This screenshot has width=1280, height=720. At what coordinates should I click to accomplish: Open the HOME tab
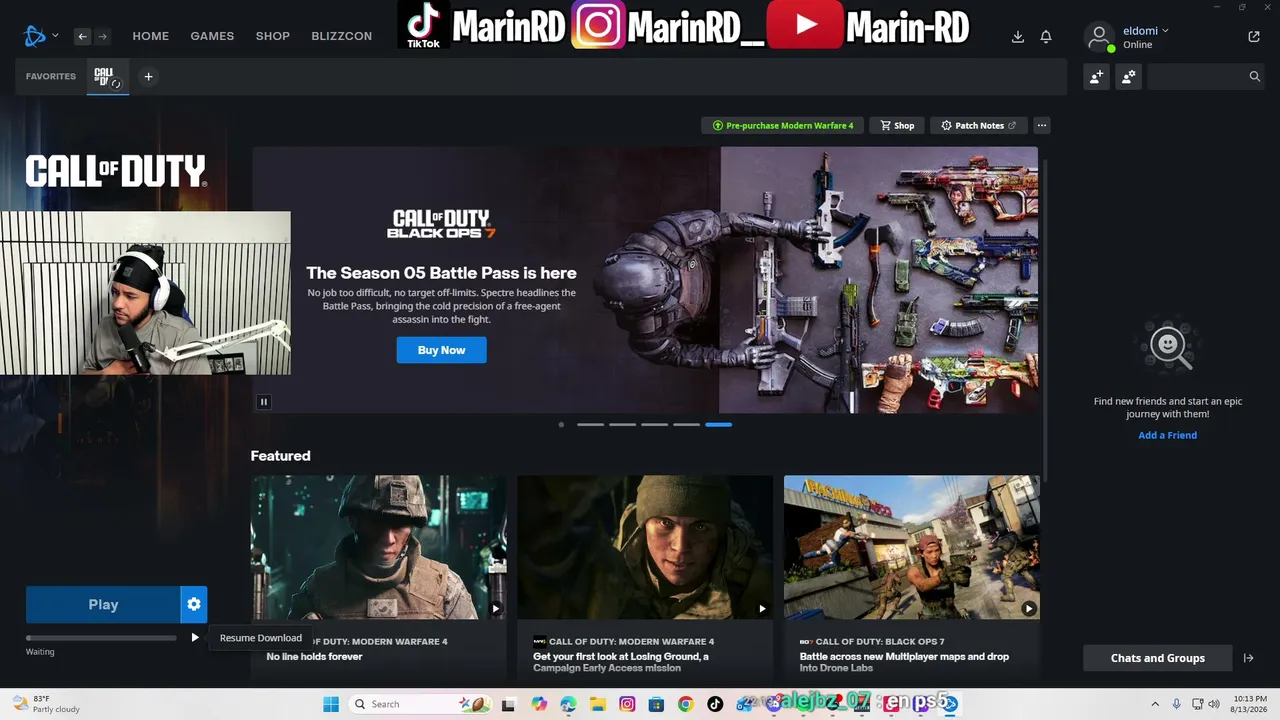click(151, 36)
